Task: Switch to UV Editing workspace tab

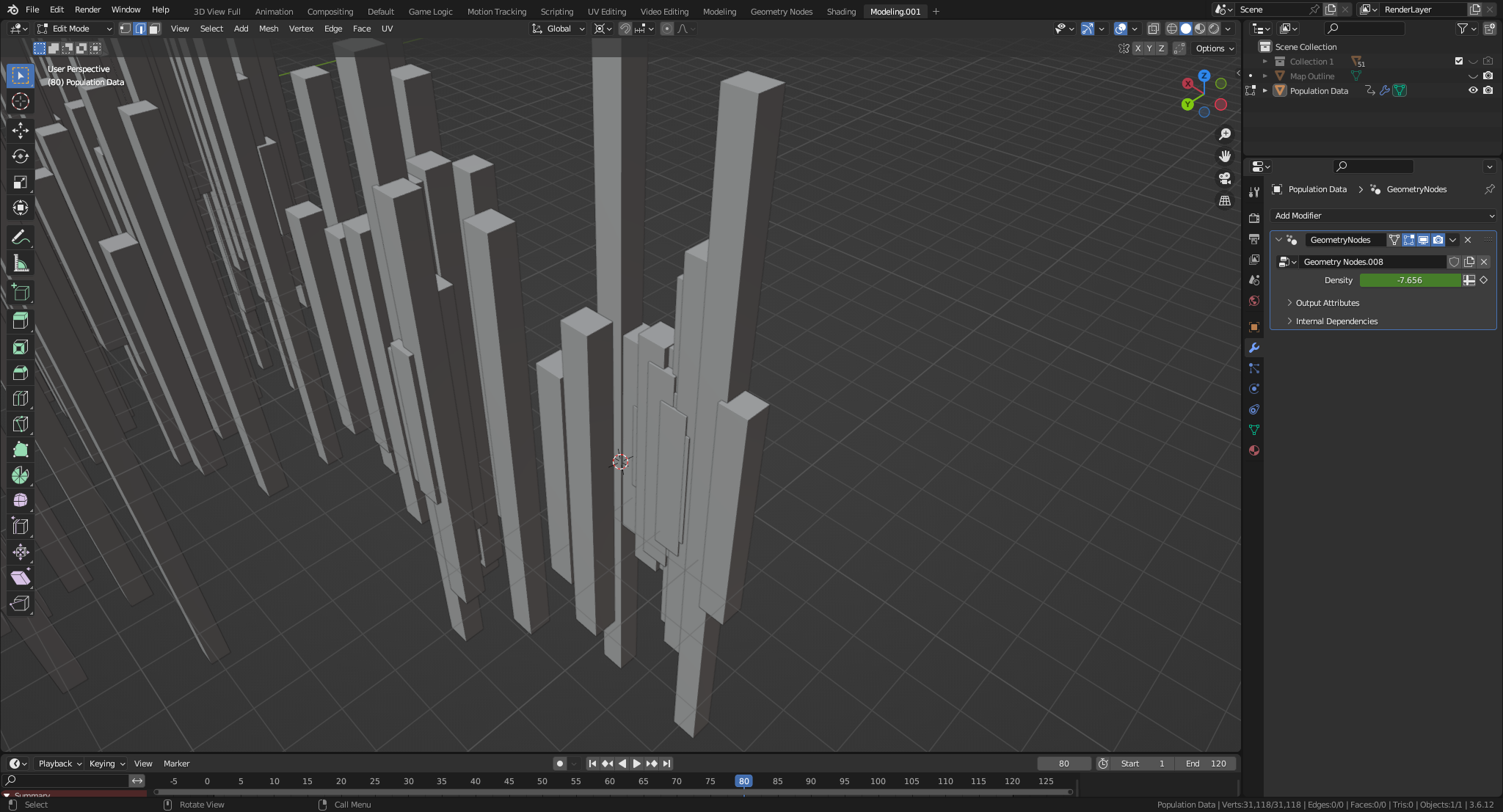Action: point(606,11)
